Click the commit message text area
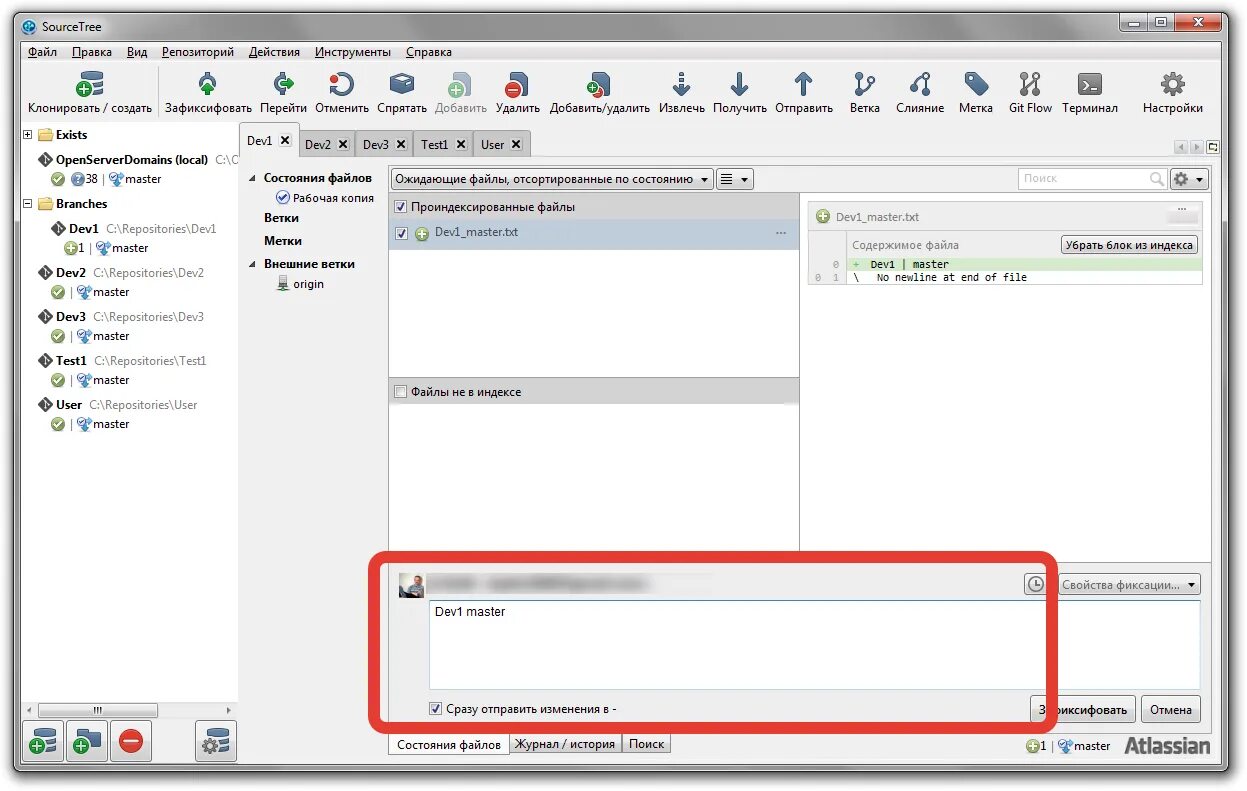The width and height of the screenshot is (1247, 791). point(815,645)
